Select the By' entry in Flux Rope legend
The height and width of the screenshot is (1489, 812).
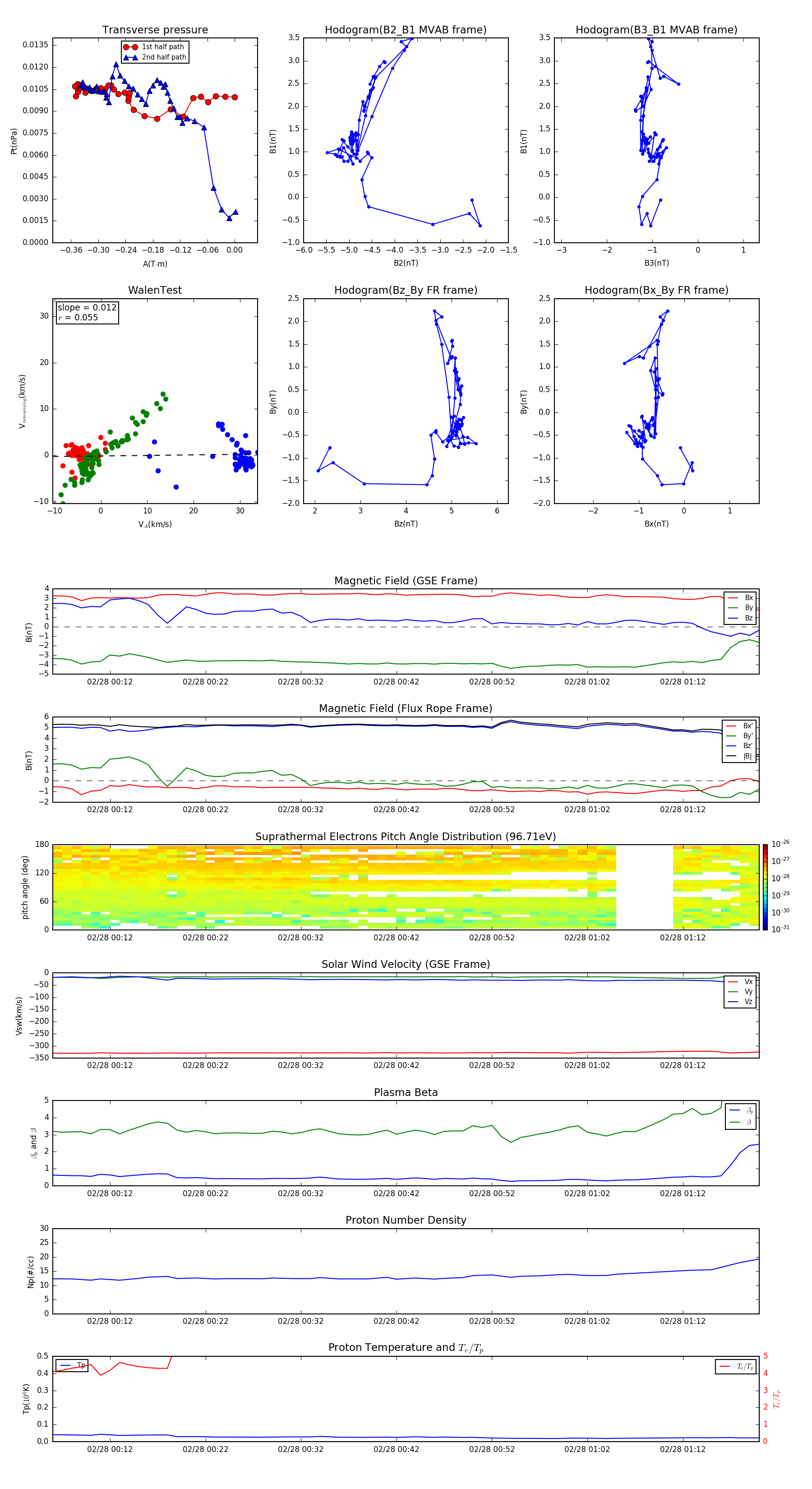tap(740, 736)
